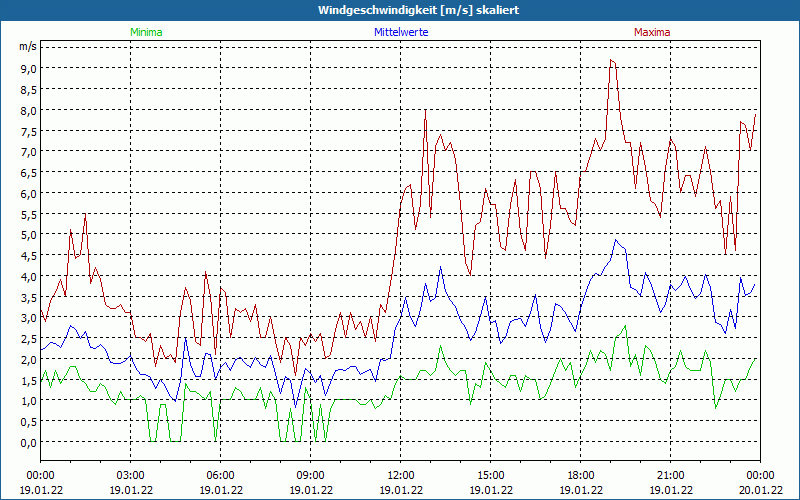Click the "6,0" y-axis value
Viewport: 800px width, 500px height.
click(x=29, y=193)
